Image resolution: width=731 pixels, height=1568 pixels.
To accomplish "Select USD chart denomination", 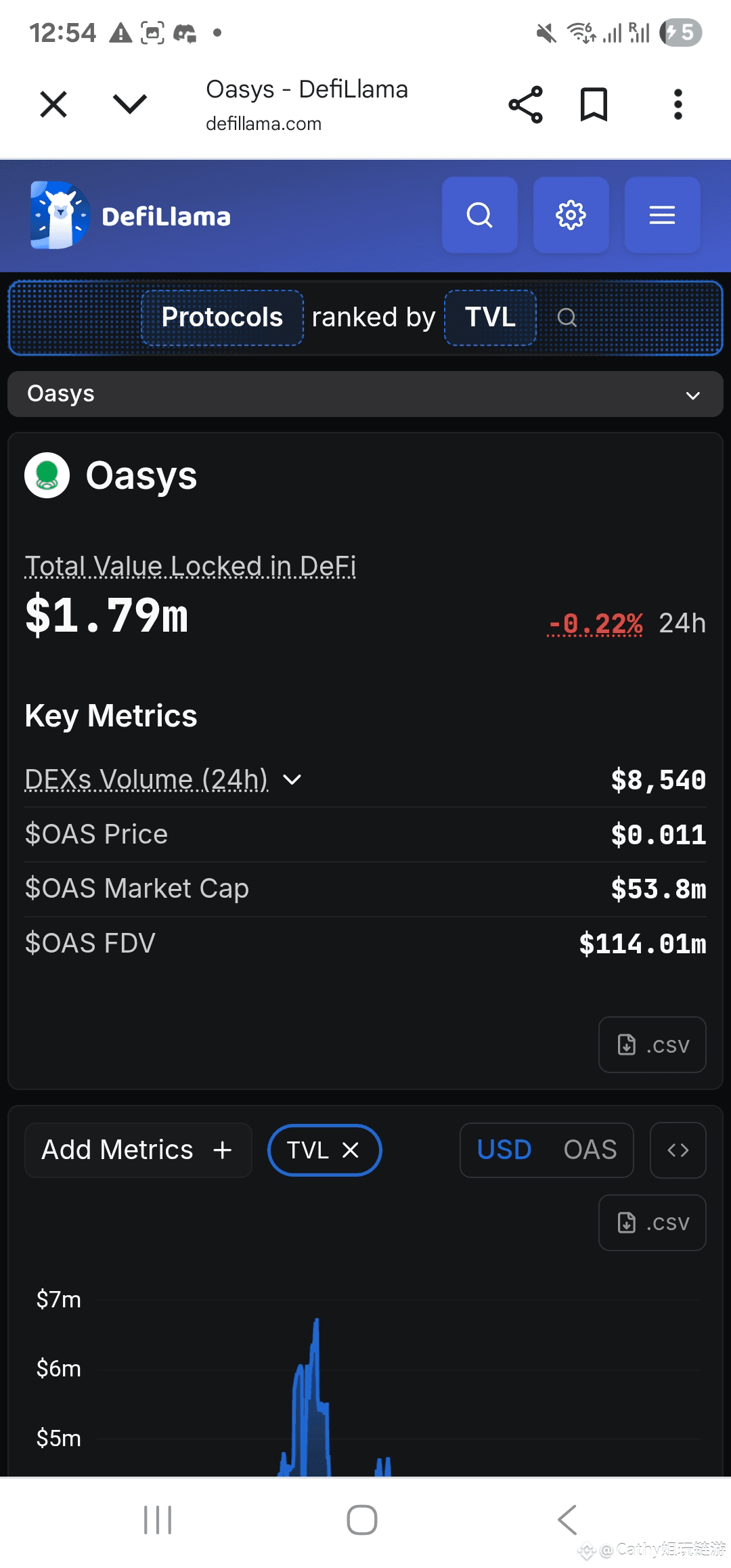I will click(x=504, y=1150).
